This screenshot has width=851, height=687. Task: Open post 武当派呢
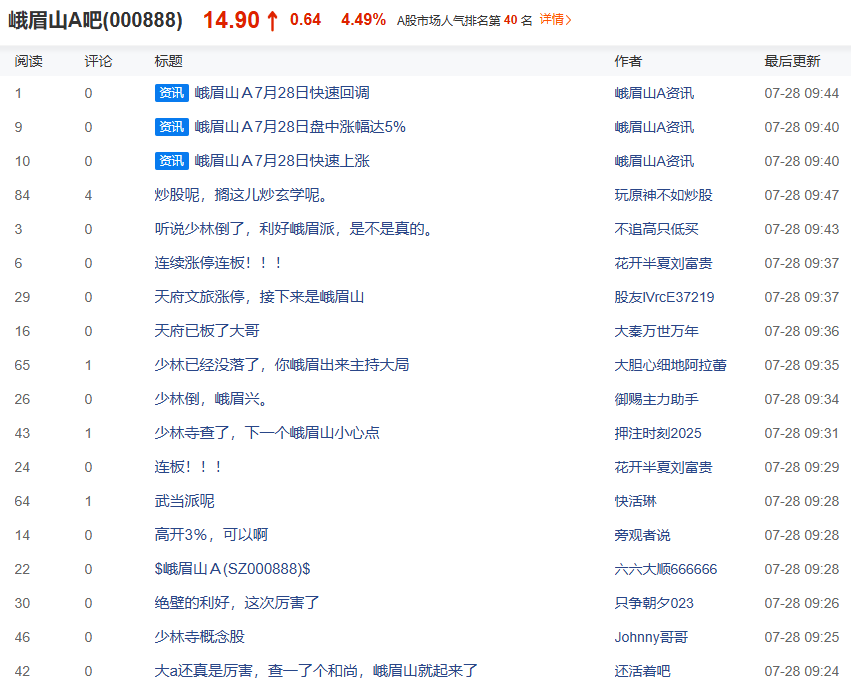(x=185, y=501)
